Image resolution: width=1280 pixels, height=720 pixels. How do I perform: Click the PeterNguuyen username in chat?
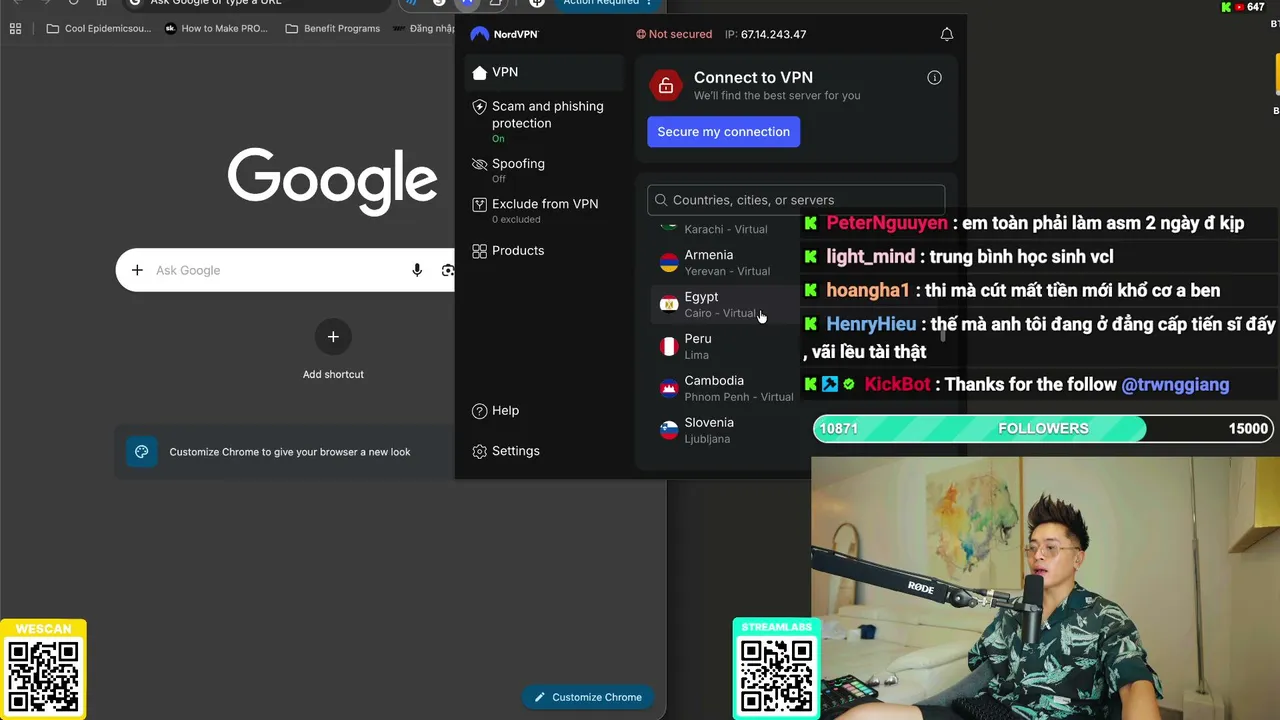pyautogui.click(x=886, y=223)
